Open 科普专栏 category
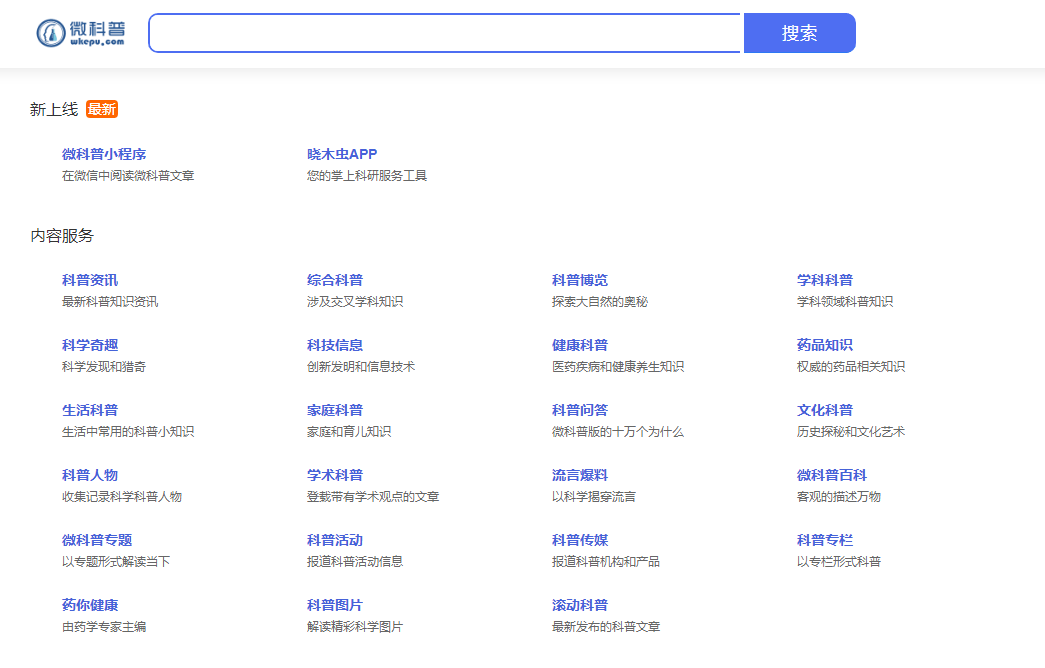Screen dimensions: 1045x668 [x=824, y=540]
